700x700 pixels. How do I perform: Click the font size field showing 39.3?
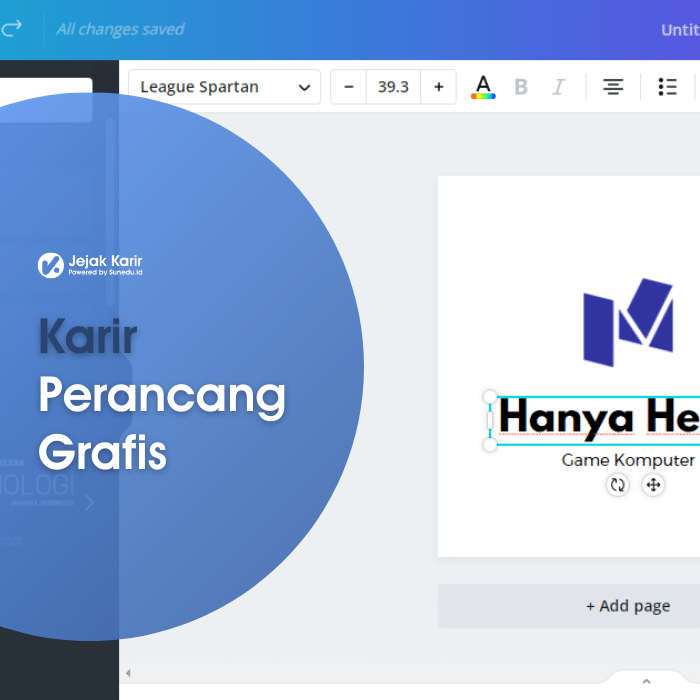(393, 87)
